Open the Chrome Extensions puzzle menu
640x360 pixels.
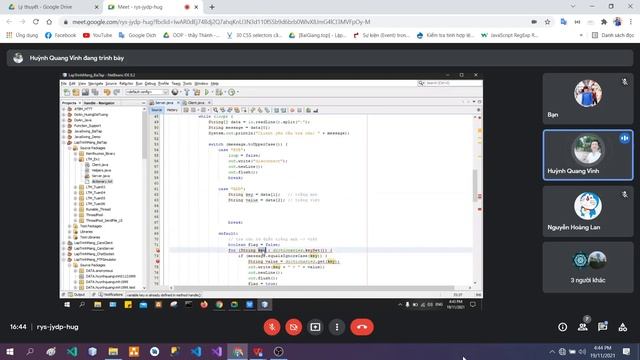pyautogui.click(x=604, y=22)
